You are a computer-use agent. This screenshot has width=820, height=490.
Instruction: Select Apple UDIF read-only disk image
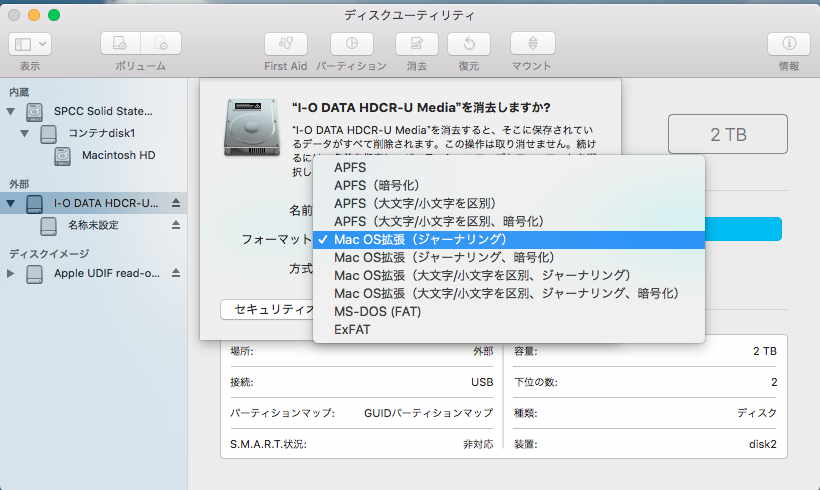[x=107, y=273]
